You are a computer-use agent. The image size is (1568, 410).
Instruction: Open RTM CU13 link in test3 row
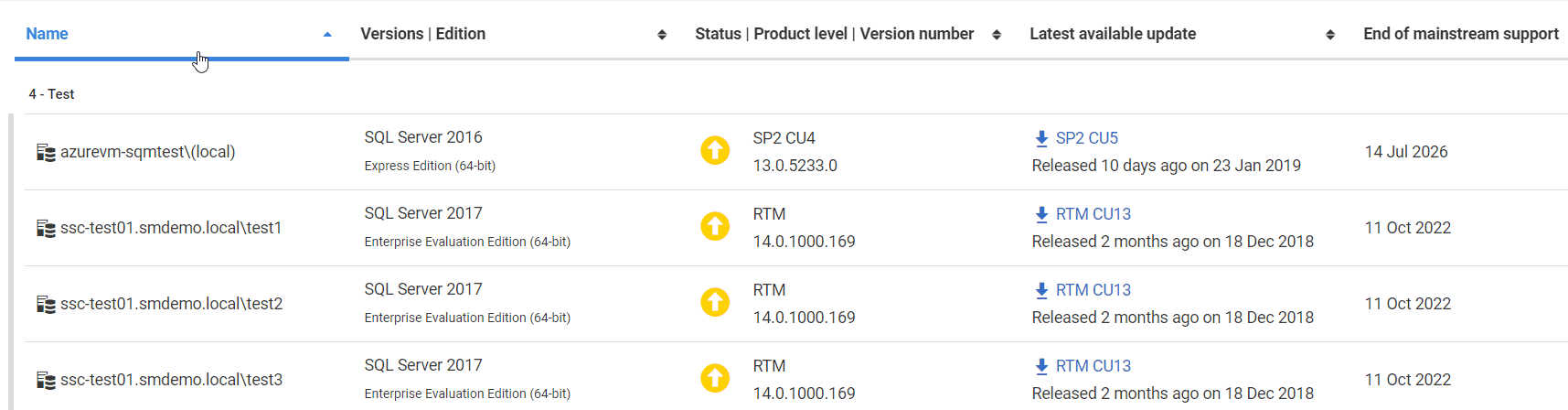point(1093,366)
